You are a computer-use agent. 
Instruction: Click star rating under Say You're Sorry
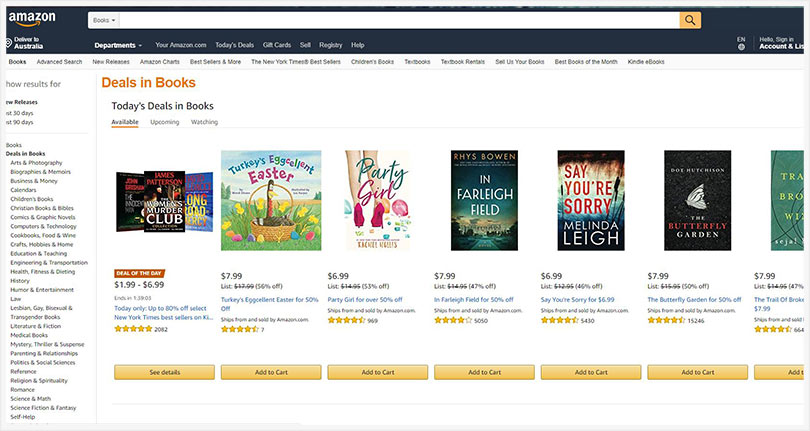click(559, 320)
